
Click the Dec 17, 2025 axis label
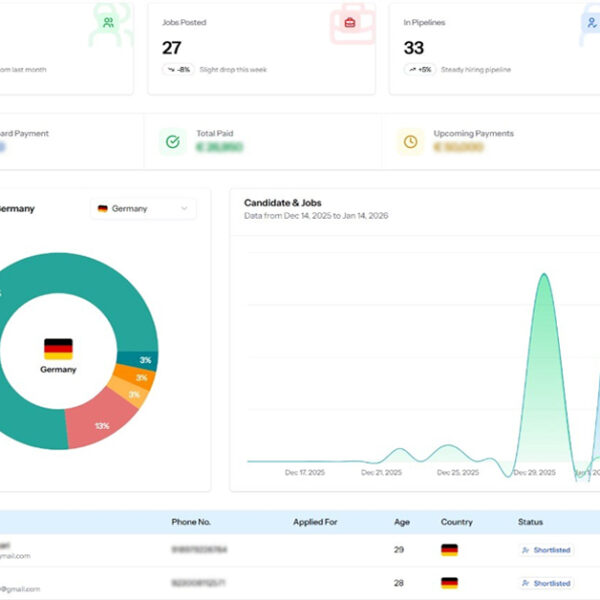[x=305, y=473]
